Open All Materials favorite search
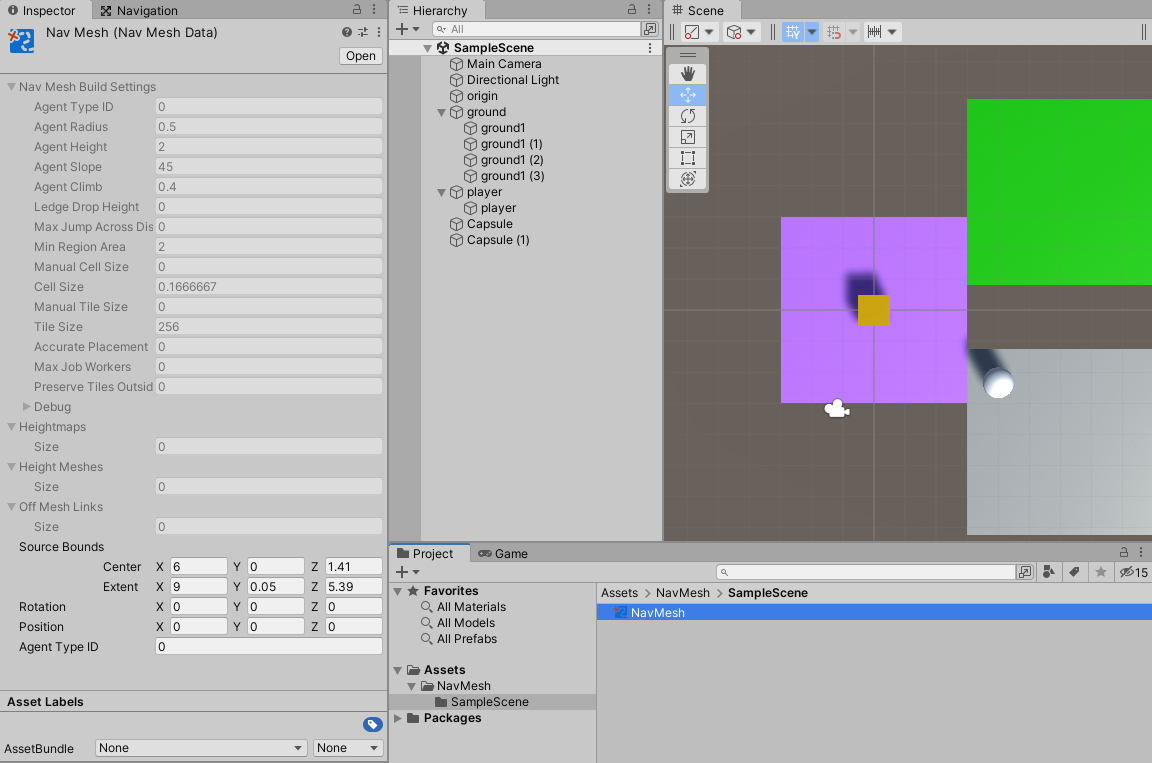Viewport: 1152px width, 763px height. 471,607
